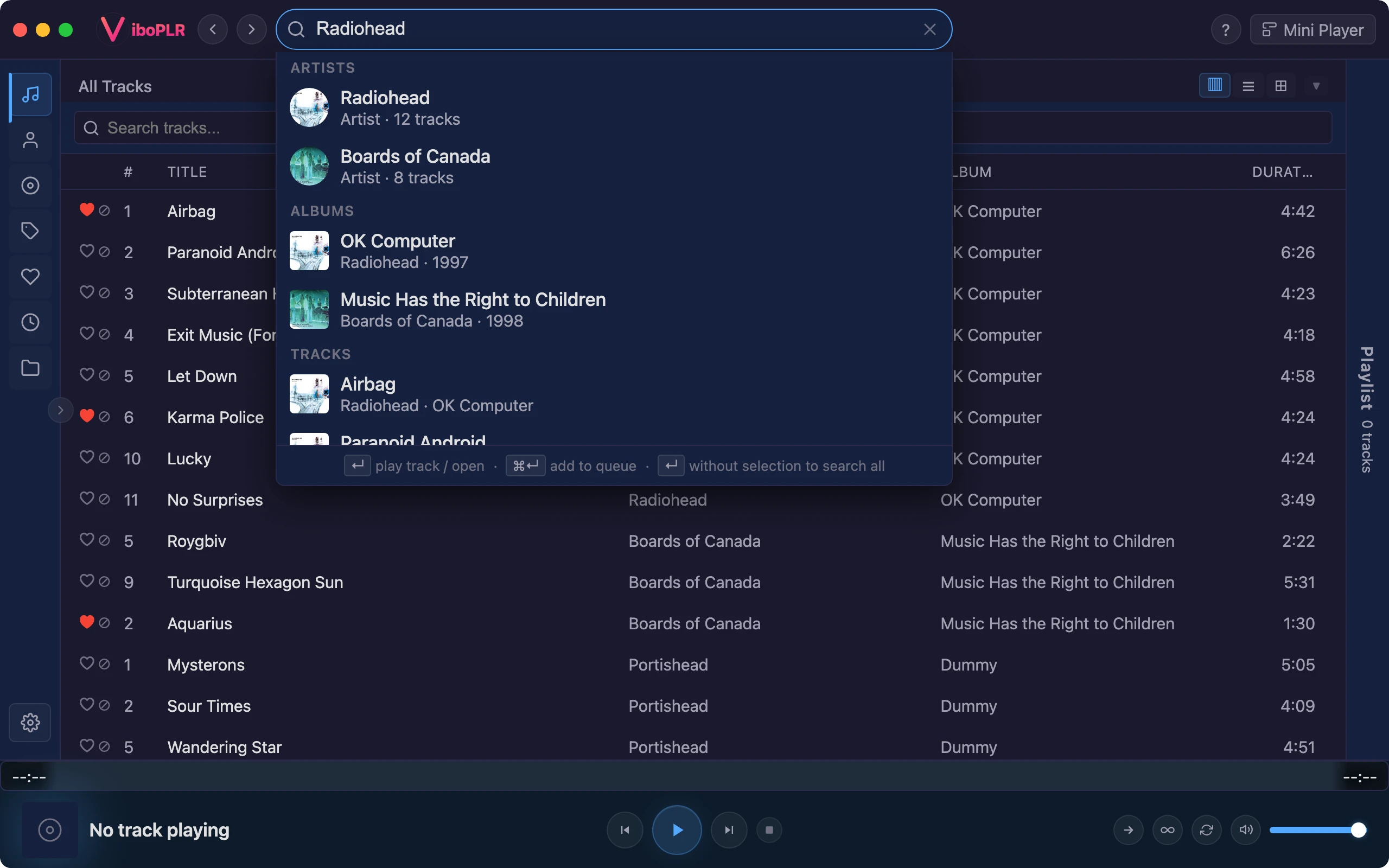
Task: Click the playback progress bar
Action: pyautogui.click(x=694, y=777)
